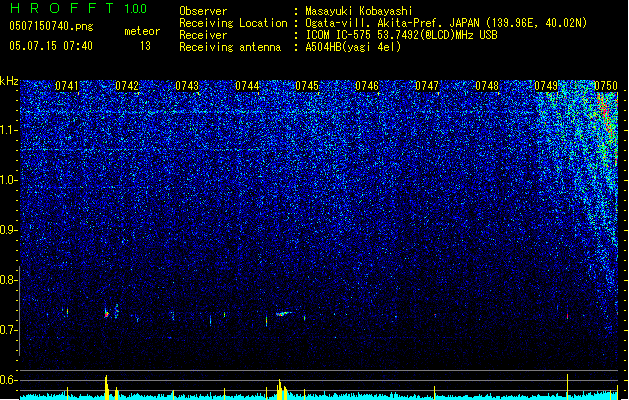Click the 0746 time marker
The height and width of the screenshot is (400, 629).
(x=367, y=86)
